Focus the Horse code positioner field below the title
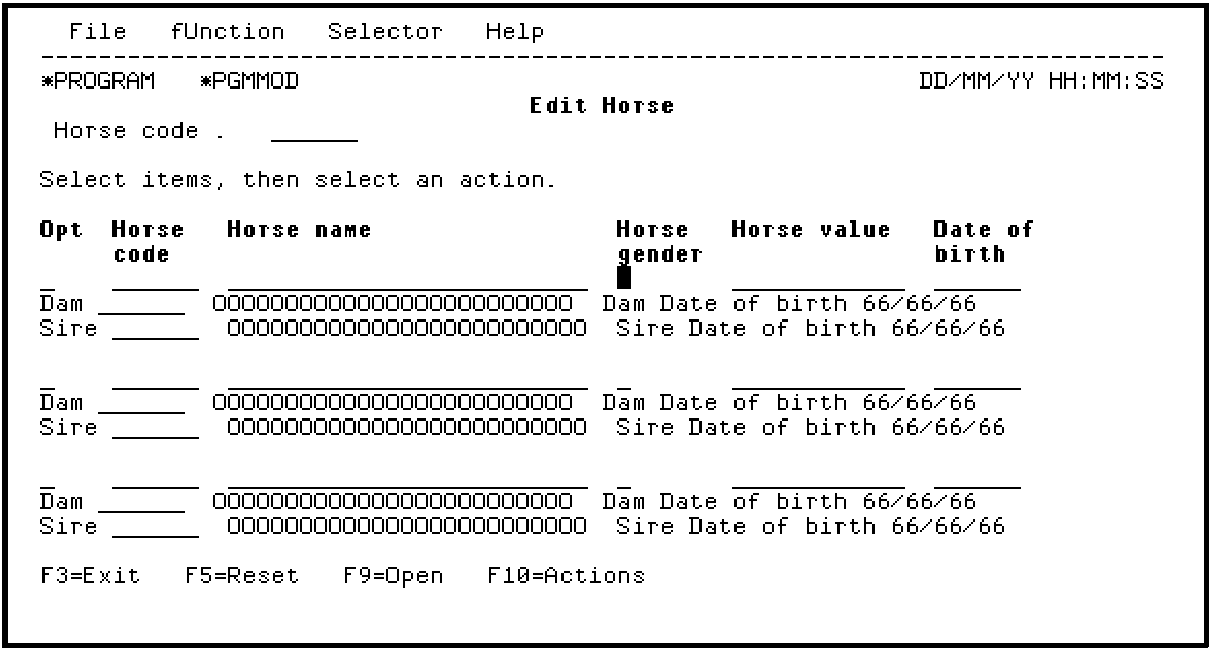The width and height of the screenshot is (1211, 650). click(x=314, y=131)
